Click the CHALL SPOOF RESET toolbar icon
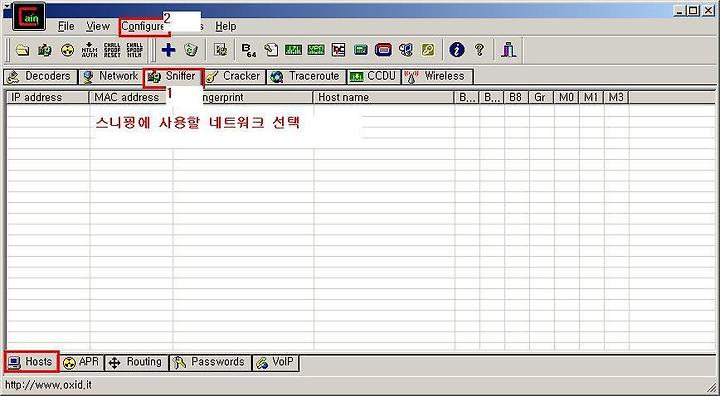 tap(112, 50)
